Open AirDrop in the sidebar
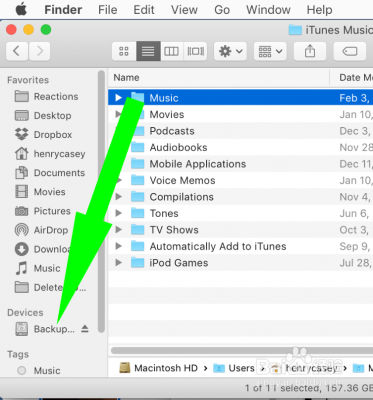Screen dimensions: 373x400 click(42, 230)
